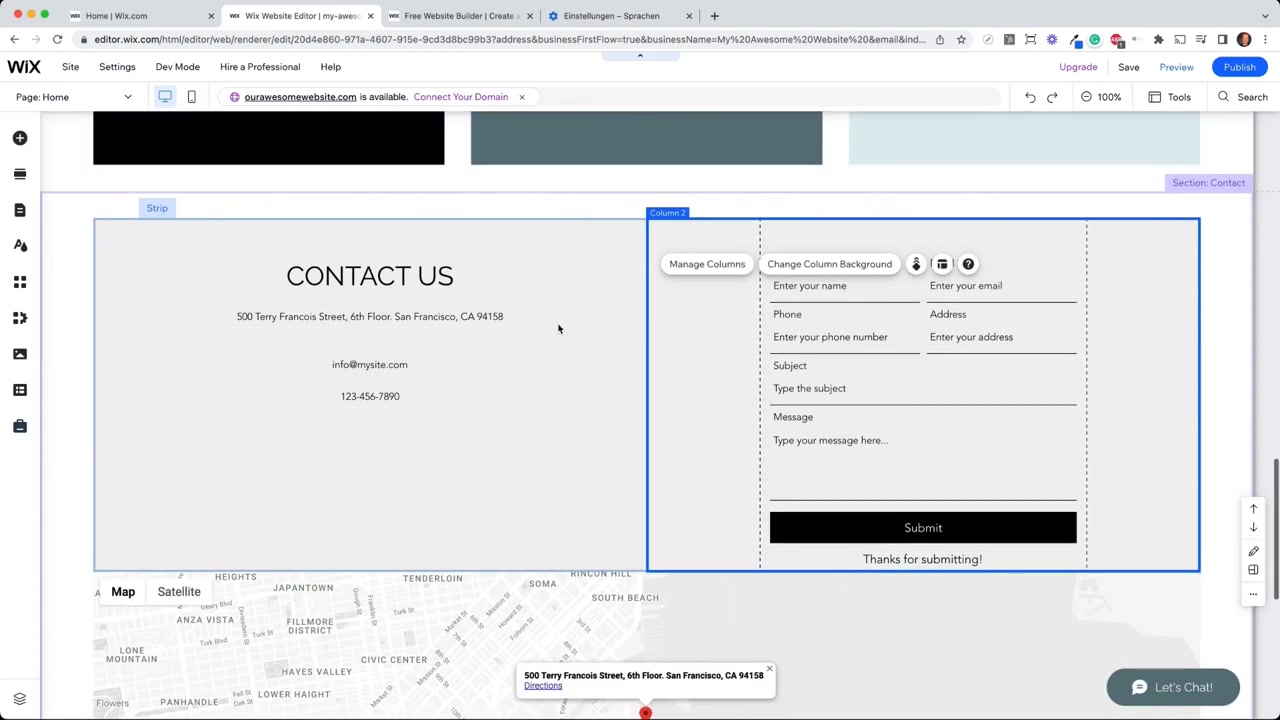
Task: Reload the browser page
Action: coord(57,39)
